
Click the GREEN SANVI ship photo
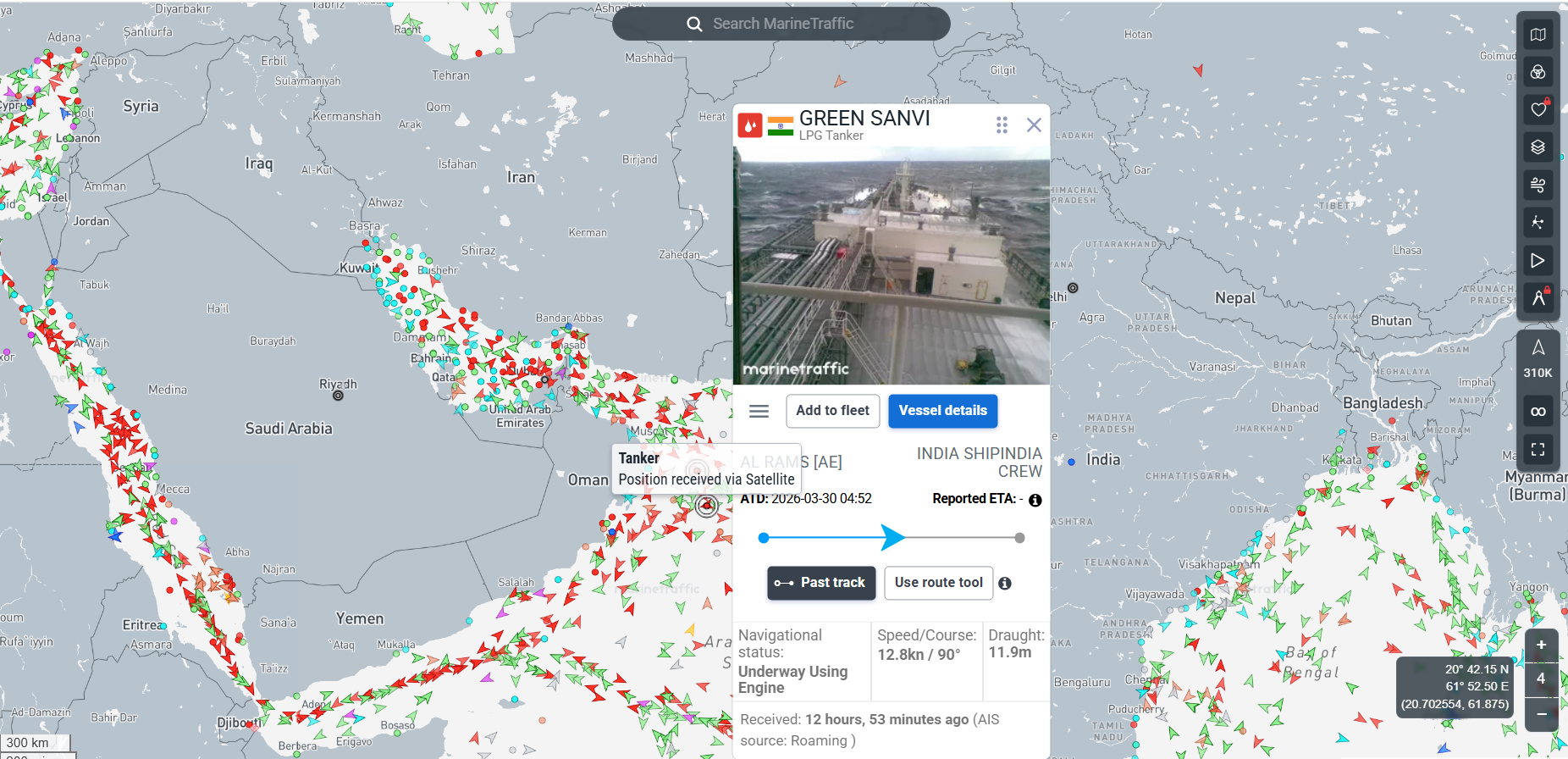891,265
